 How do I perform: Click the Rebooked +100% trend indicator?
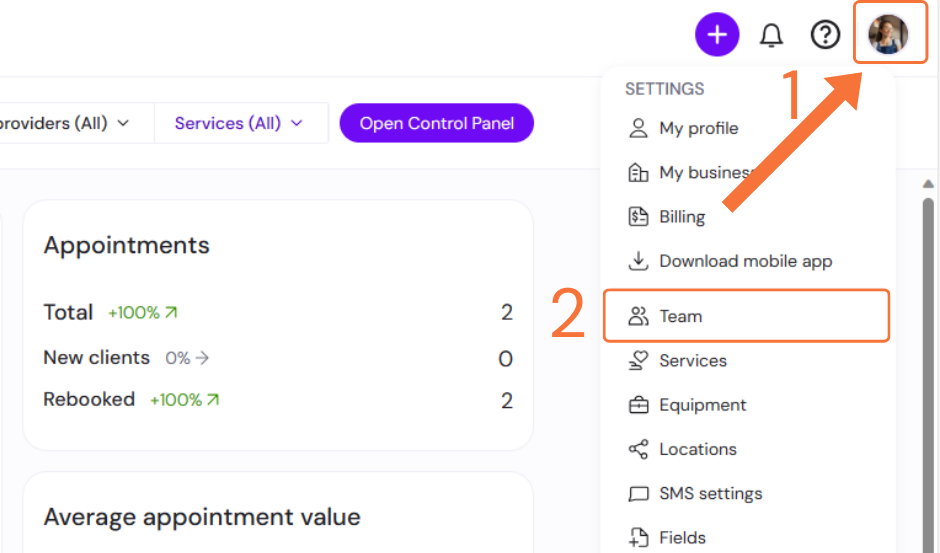[185, 400]
